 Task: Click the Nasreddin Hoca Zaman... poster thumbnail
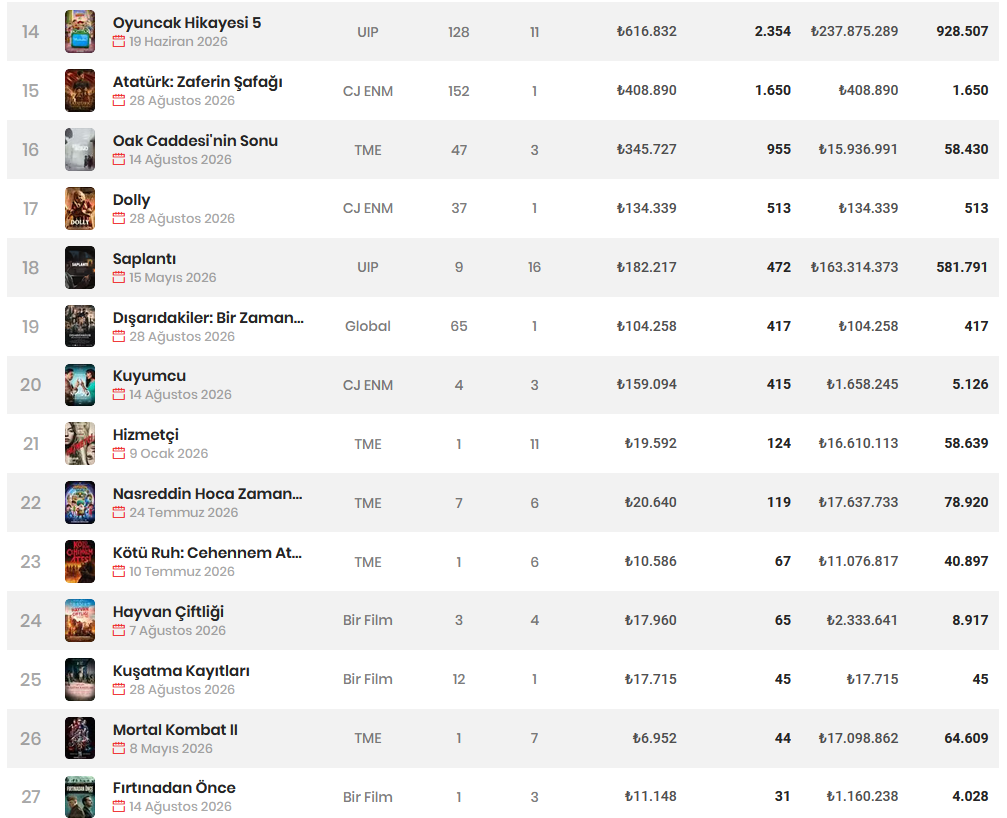(80, 503)
